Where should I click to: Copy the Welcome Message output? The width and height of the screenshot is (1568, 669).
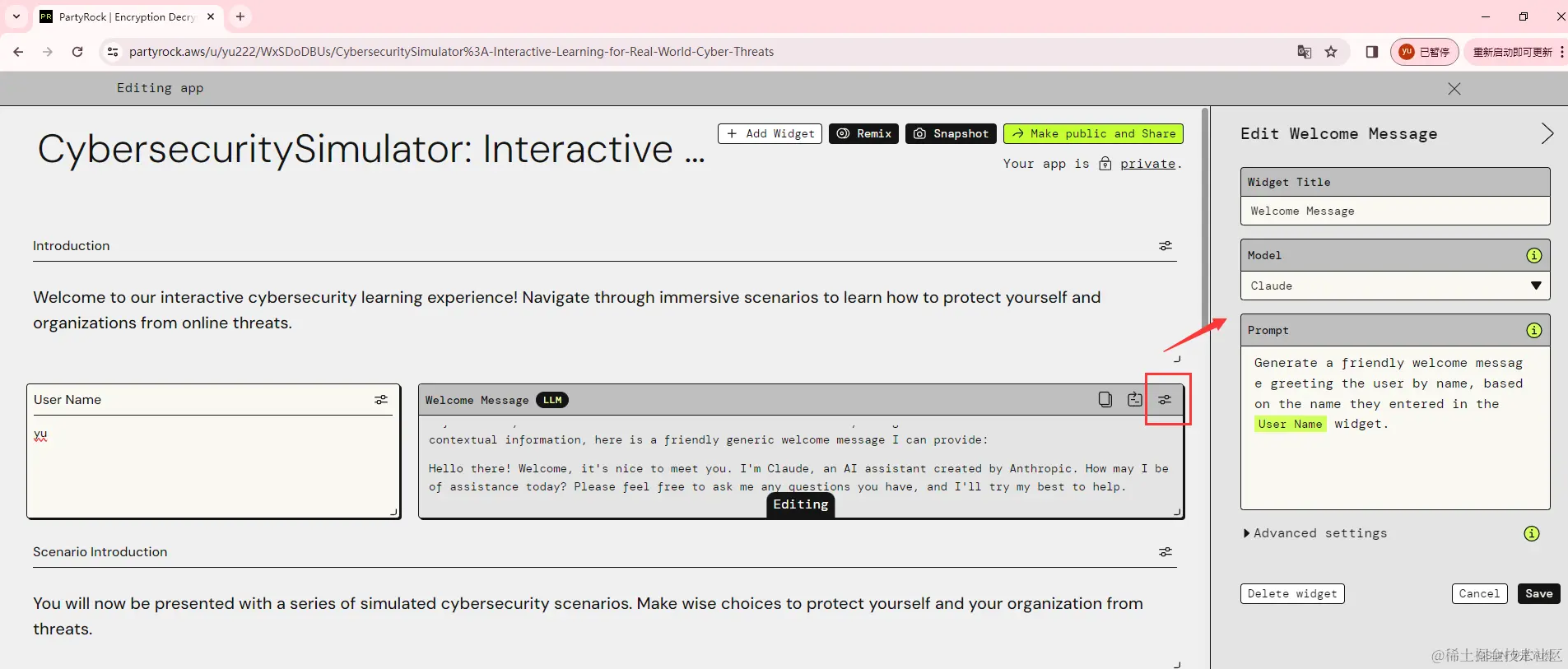[1105, 400]
